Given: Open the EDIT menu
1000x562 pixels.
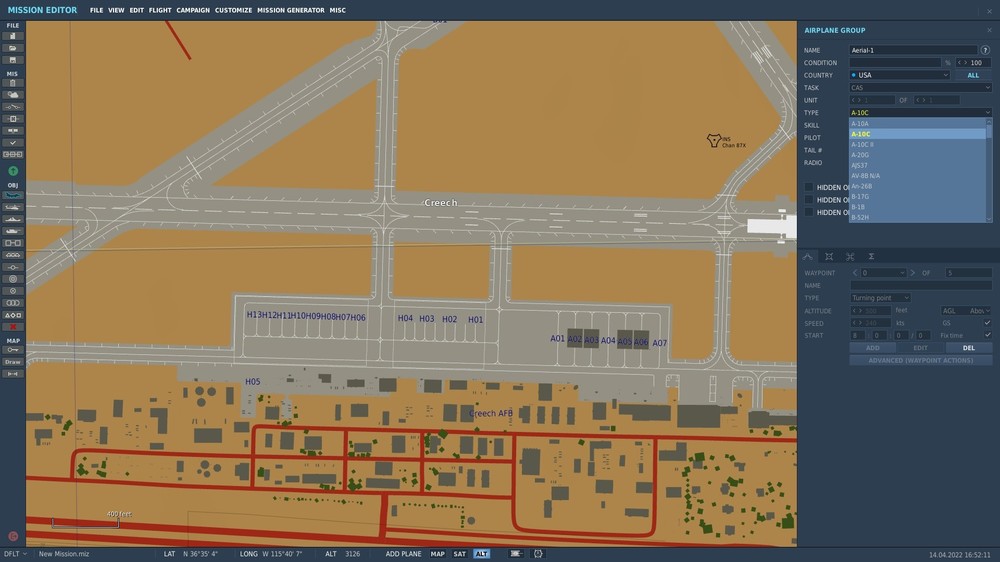Looking at the screenshot, I should tap(136, 10).
